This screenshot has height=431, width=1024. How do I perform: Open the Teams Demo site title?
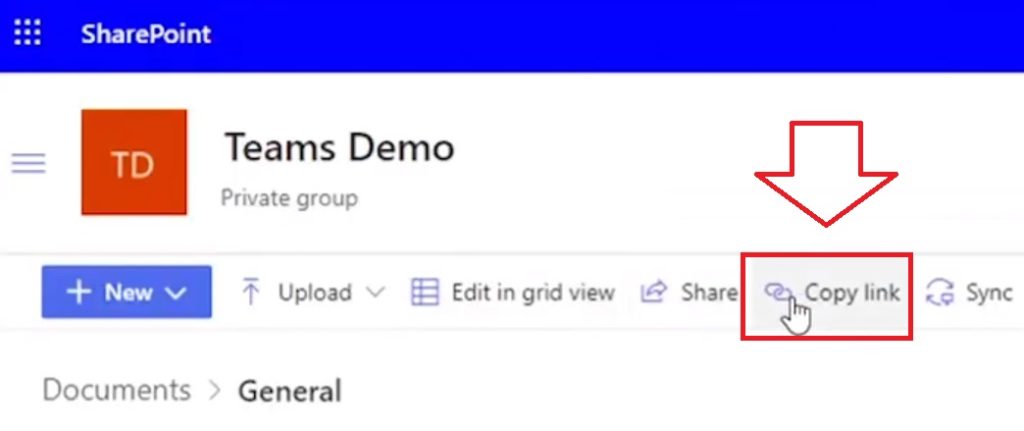pos(339,147)
